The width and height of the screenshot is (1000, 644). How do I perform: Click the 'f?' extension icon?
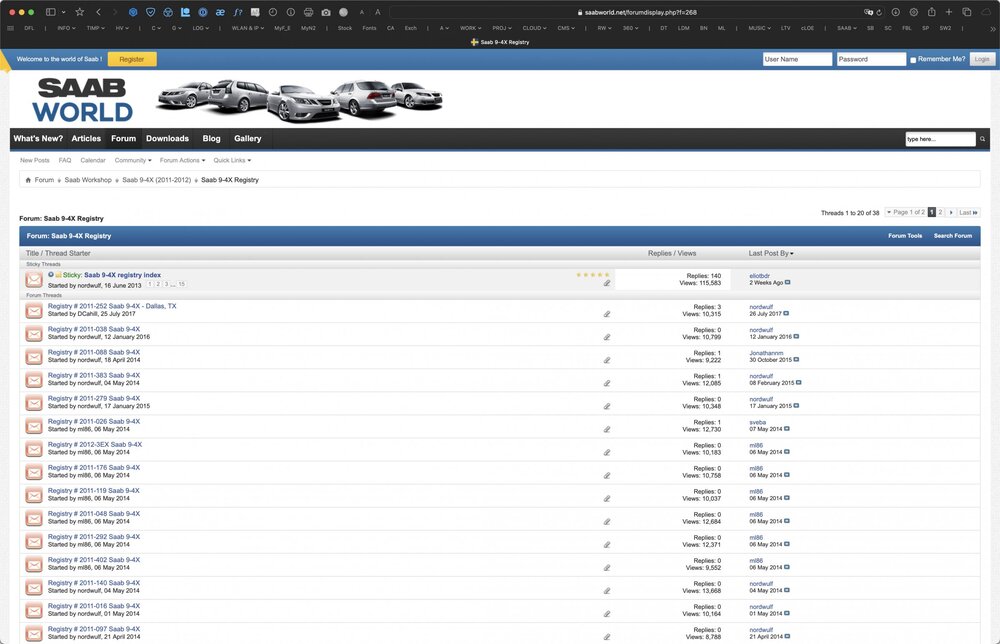point(237,12)
